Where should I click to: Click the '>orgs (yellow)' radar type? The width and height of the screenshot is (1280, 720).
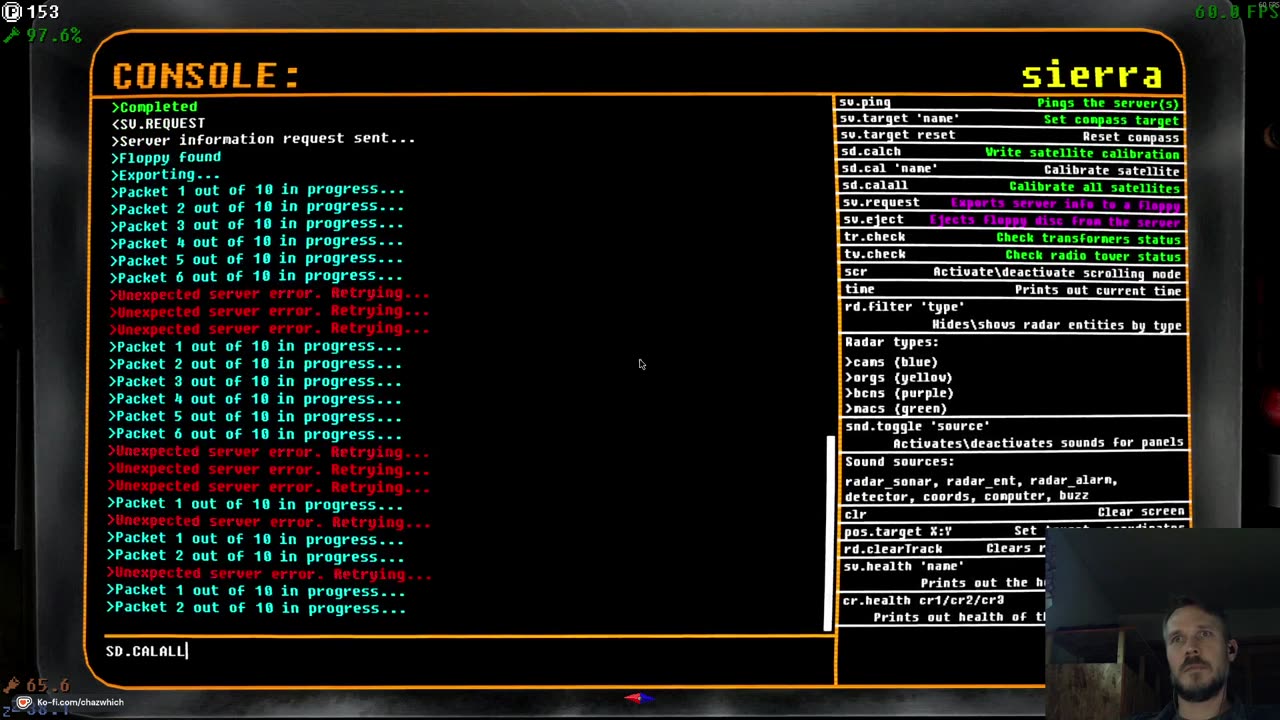pos(899,378)
